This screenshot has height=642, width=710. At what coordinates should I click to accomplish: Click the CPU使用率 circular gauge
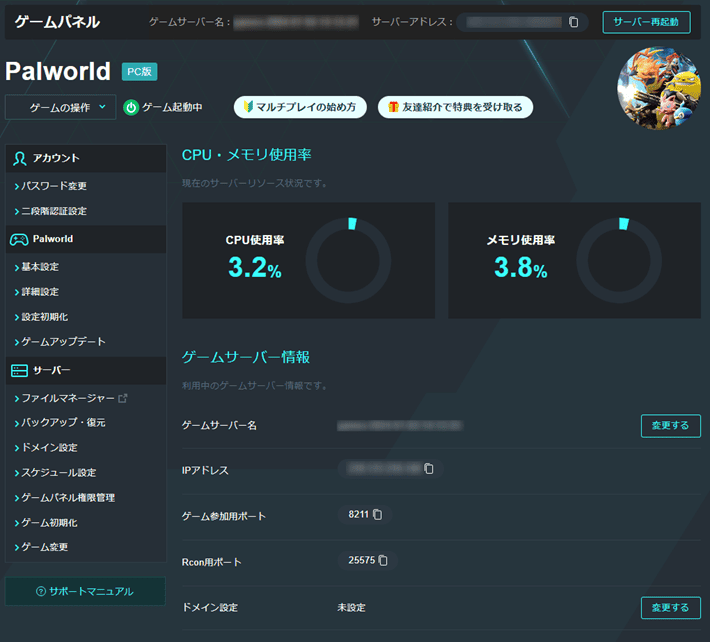tap(348, 260)
